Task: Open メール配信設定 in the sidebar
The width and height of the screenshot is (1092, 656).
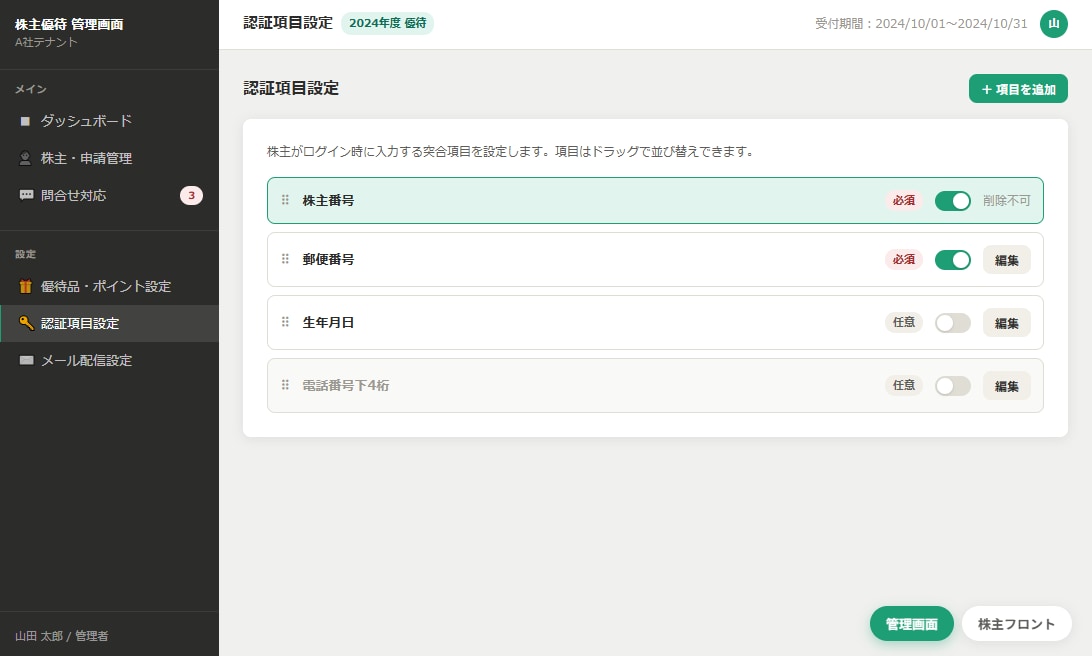Action: (109, 361)
